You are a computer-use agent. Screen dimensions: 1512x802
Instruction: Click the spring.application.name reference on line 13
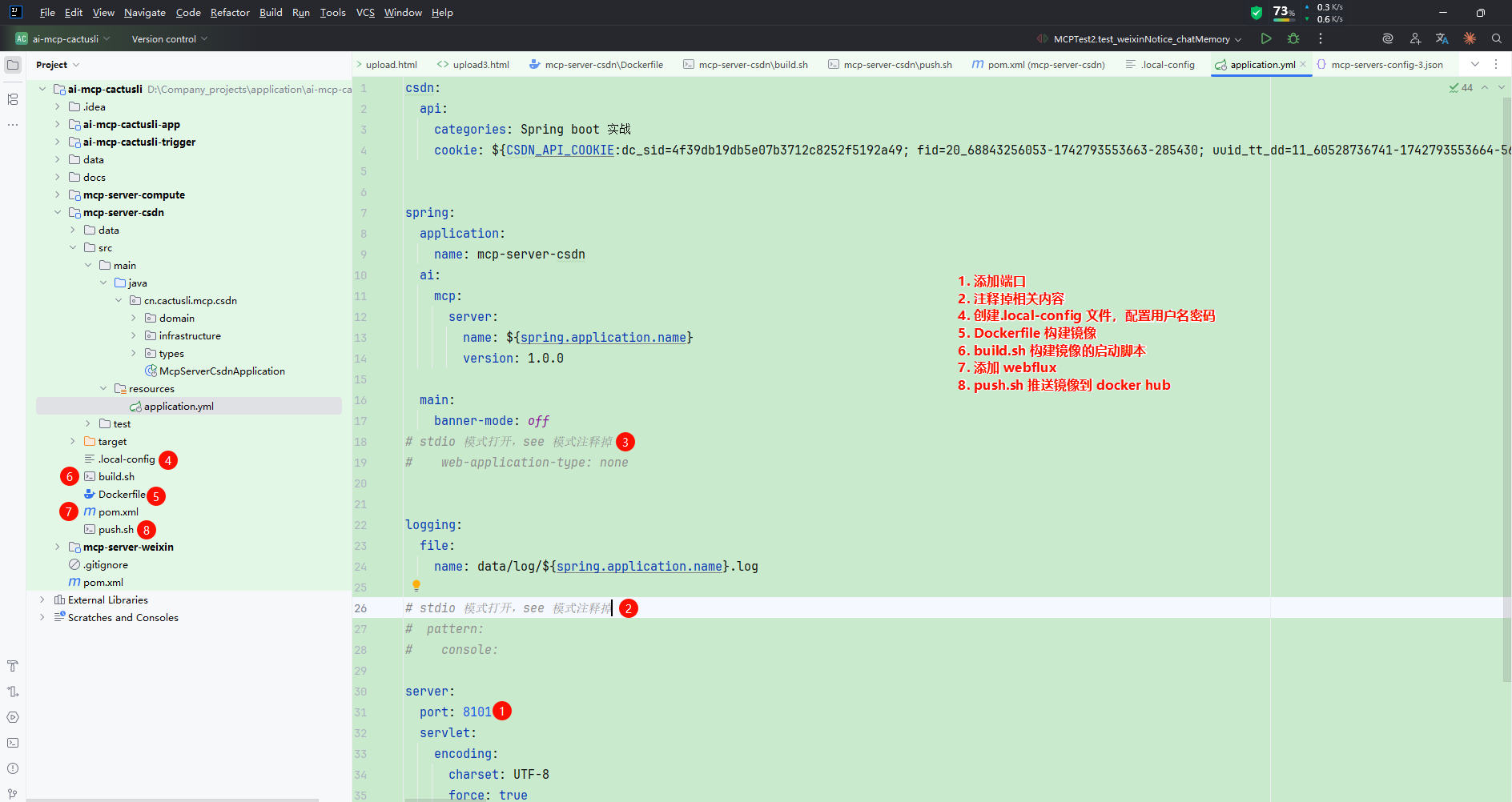603,338
